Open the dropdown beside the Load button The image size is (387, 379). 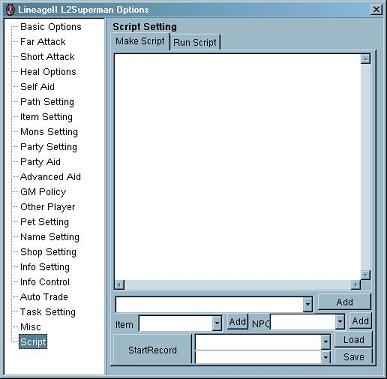coord(325,342)
